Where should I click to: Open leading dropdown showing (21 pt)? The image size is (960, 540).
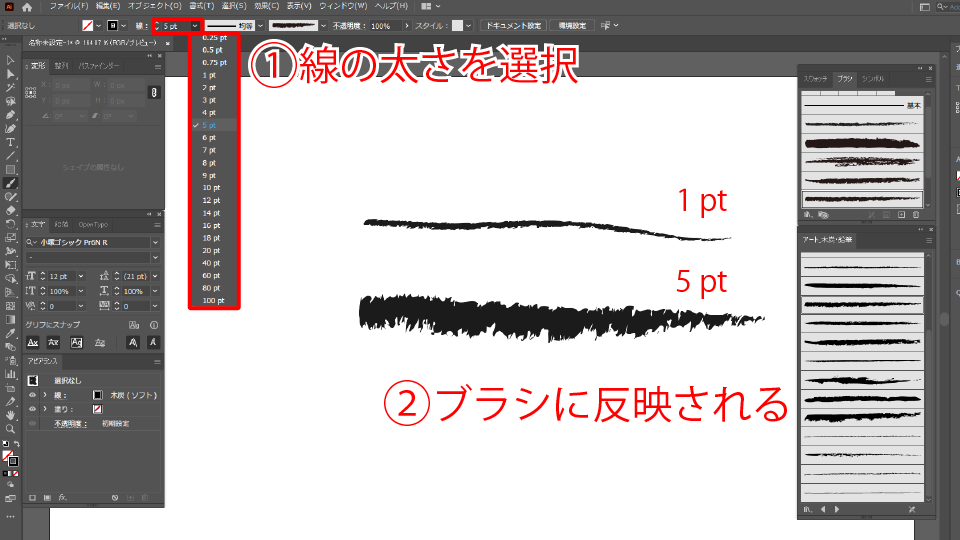point(155,276)
